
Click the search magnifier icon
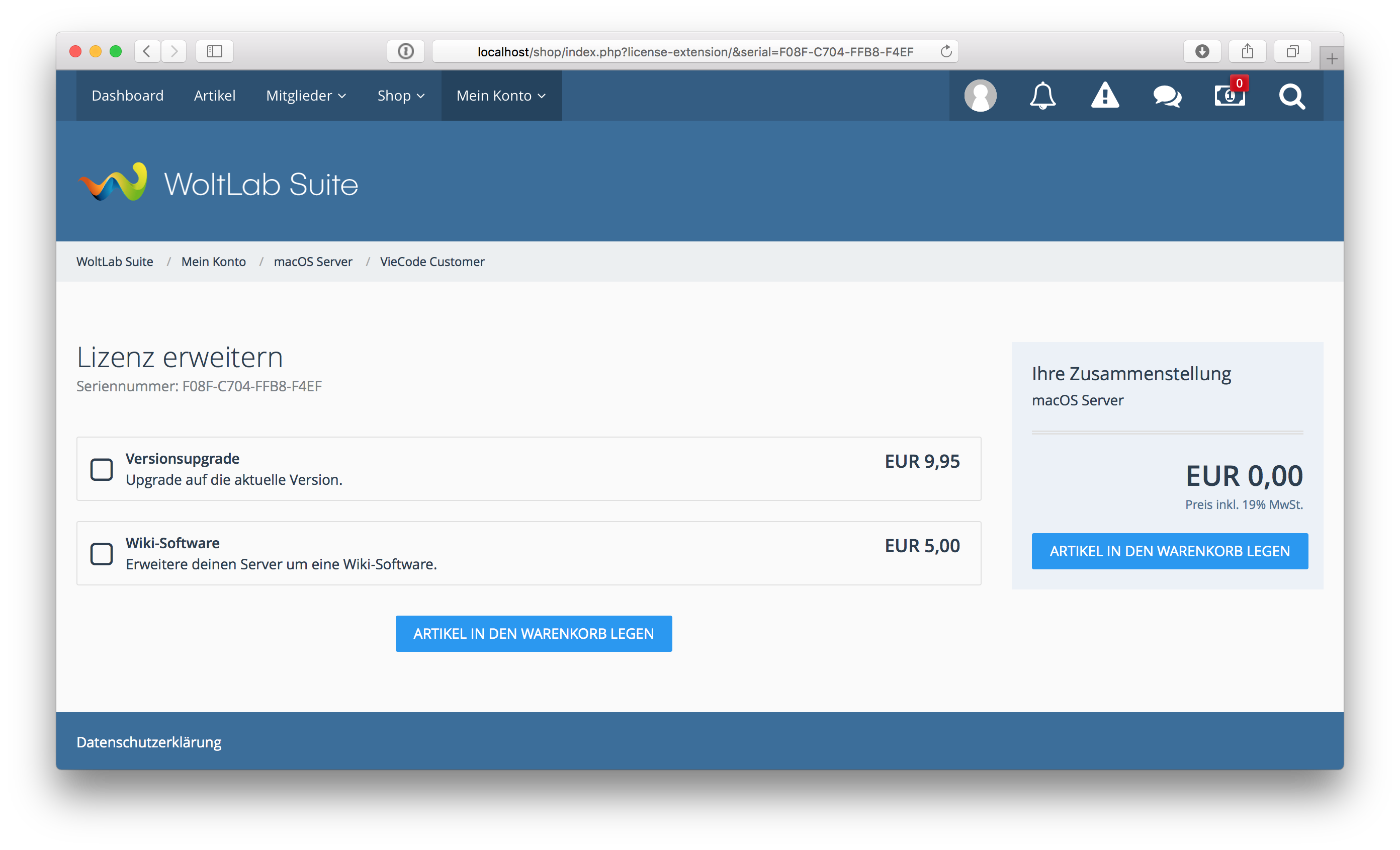click(x=1292, y=96)
